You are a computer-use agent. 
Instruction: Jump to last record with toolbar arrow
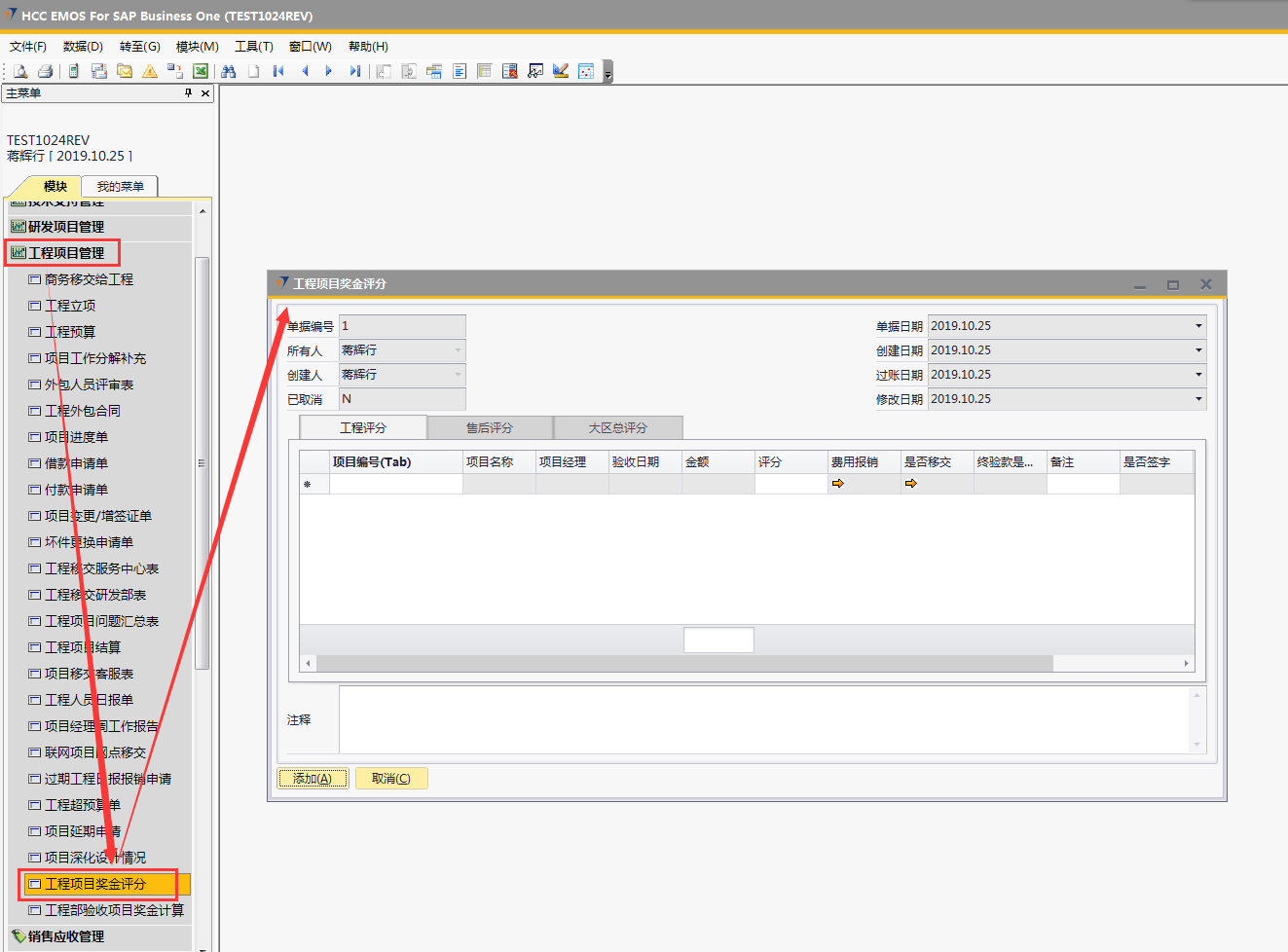click(x=355, y=71)
